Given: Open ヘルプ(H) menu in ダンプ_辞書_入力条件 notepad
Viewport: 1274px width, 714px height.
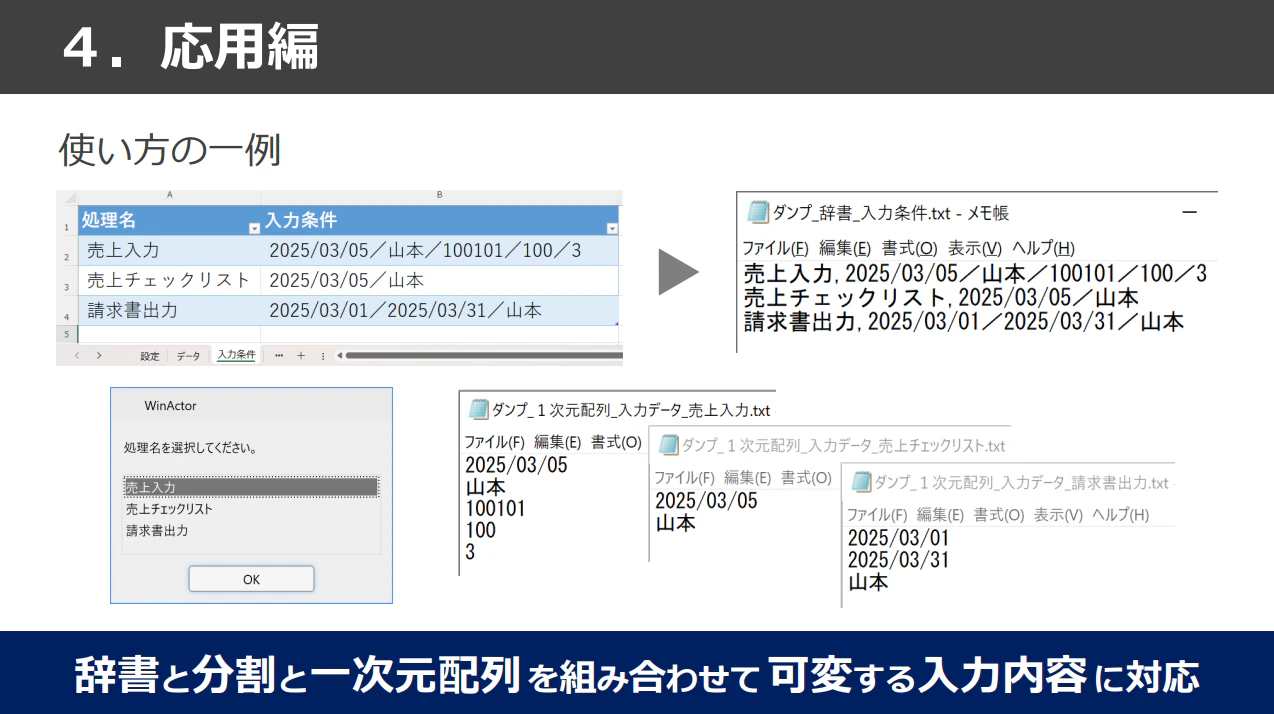Looking at the screenshot, I should pyautogui.click(x=1044, y=248).
